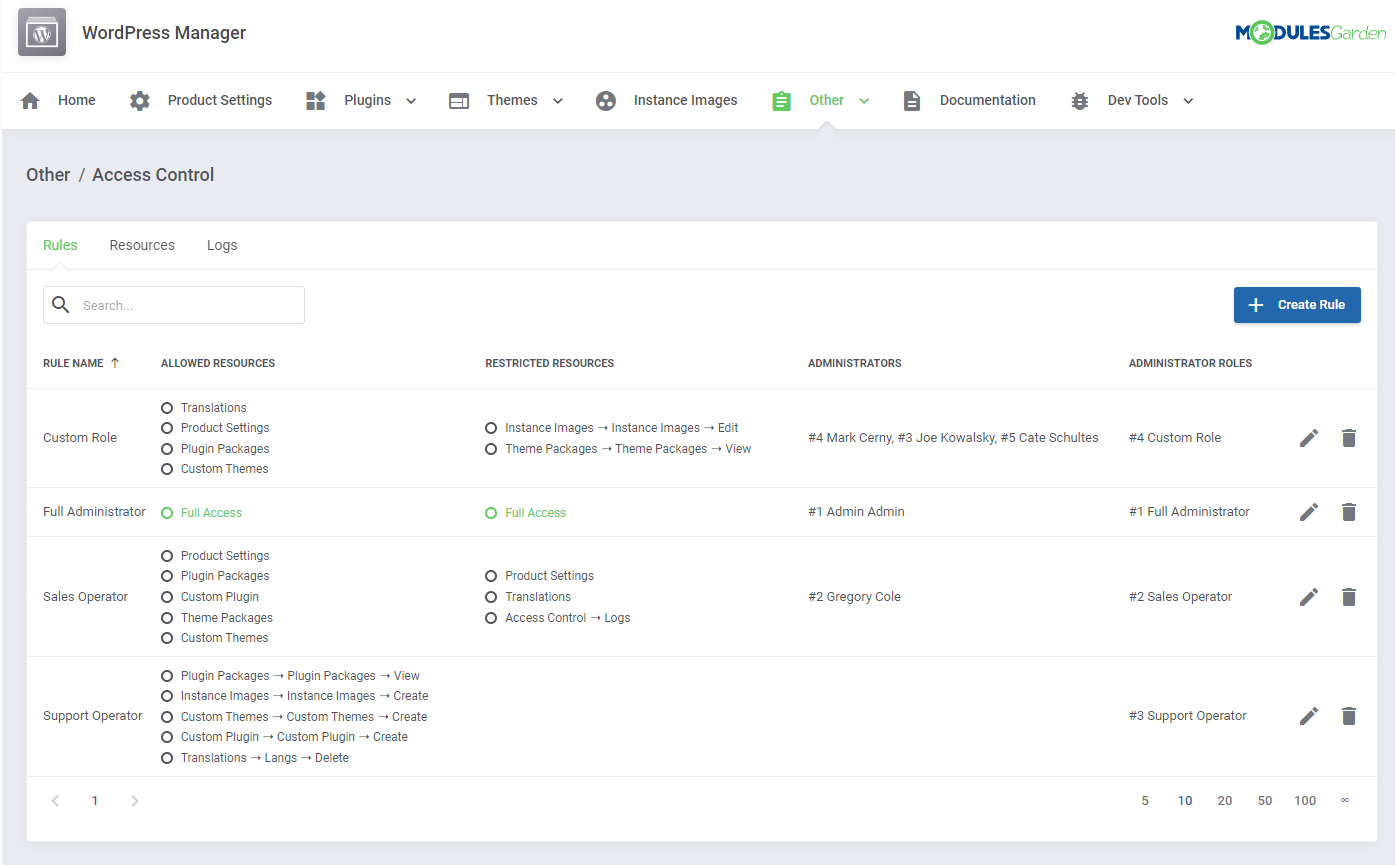
Task: Open the Themes dropdown
Action: coord(558,100)
